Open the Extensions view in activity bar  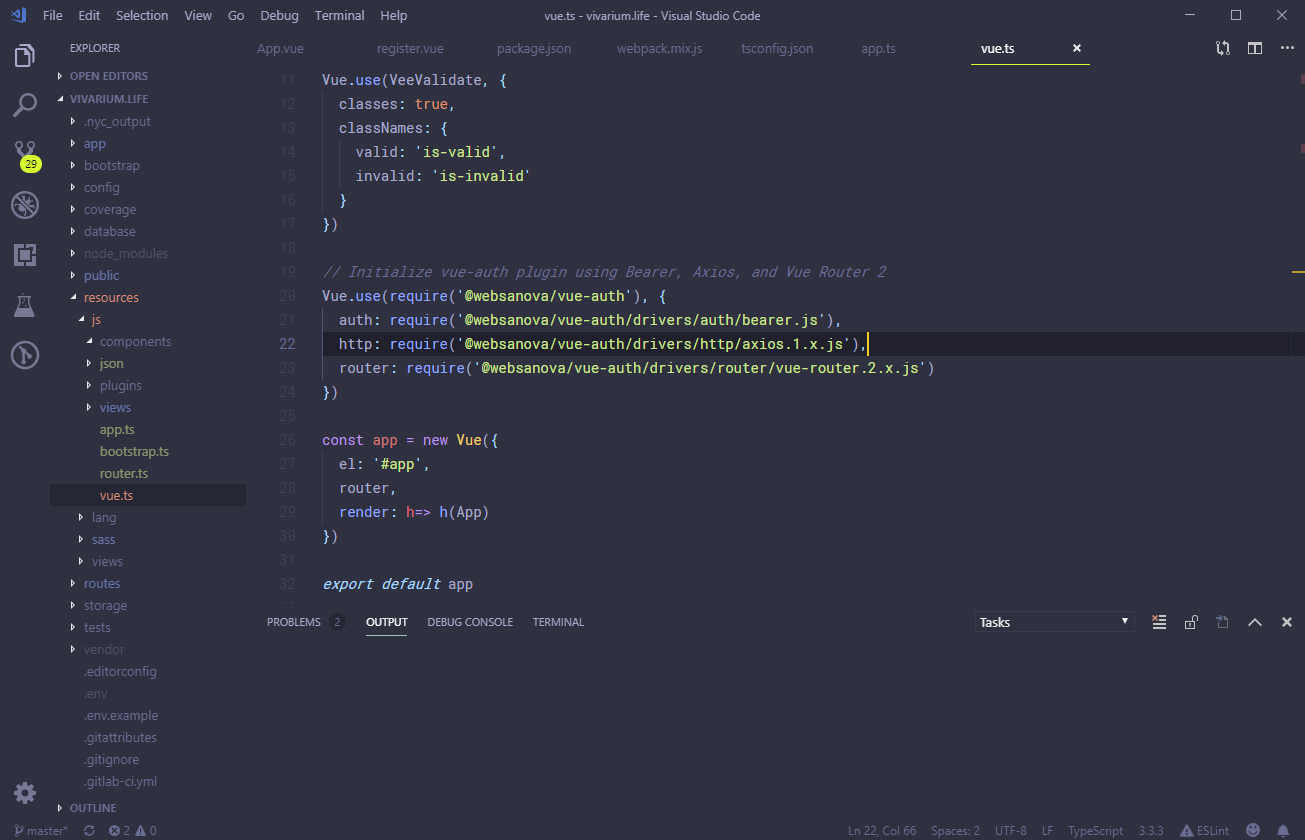[x=25, y=255]
